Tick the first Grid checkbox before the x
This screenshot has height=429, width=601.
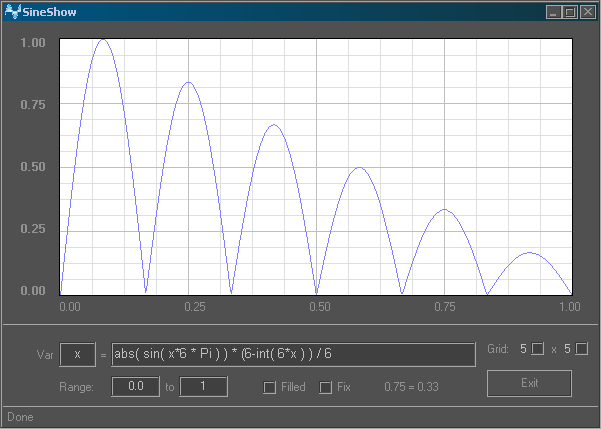click(x=538, y=349)
